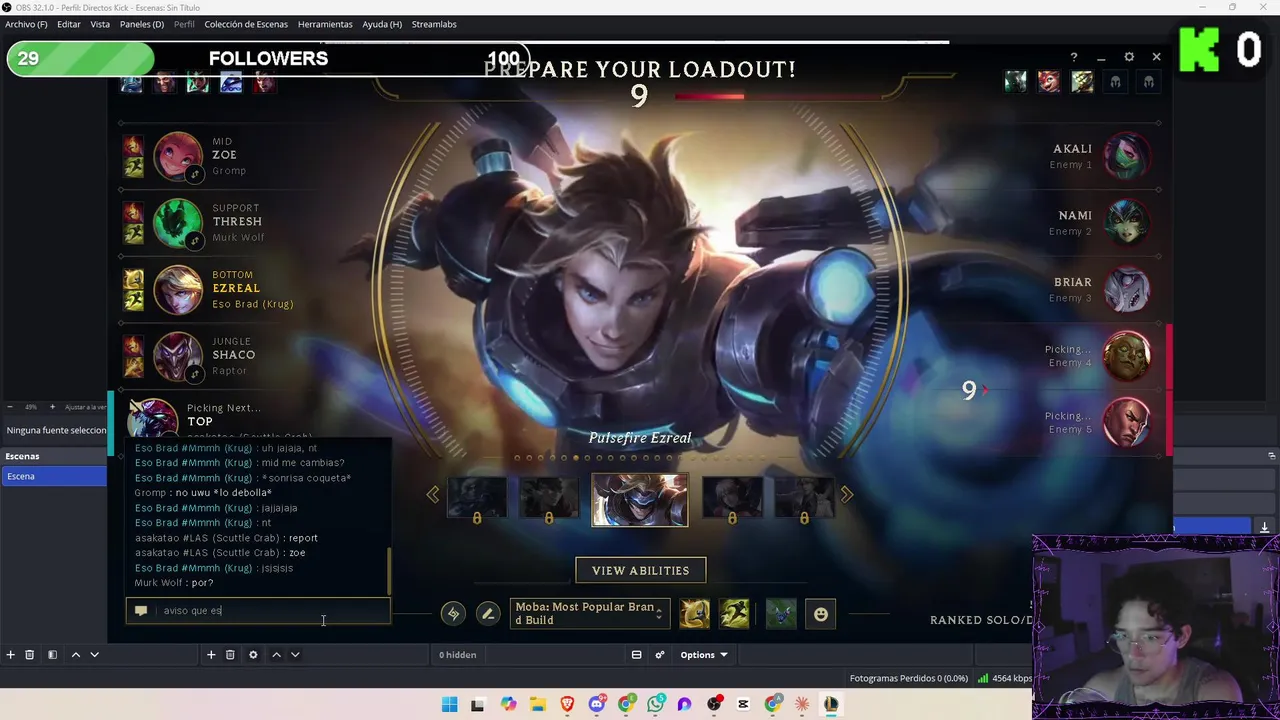
Task: Select the first summoner spell icon
Action: point(695,614)
